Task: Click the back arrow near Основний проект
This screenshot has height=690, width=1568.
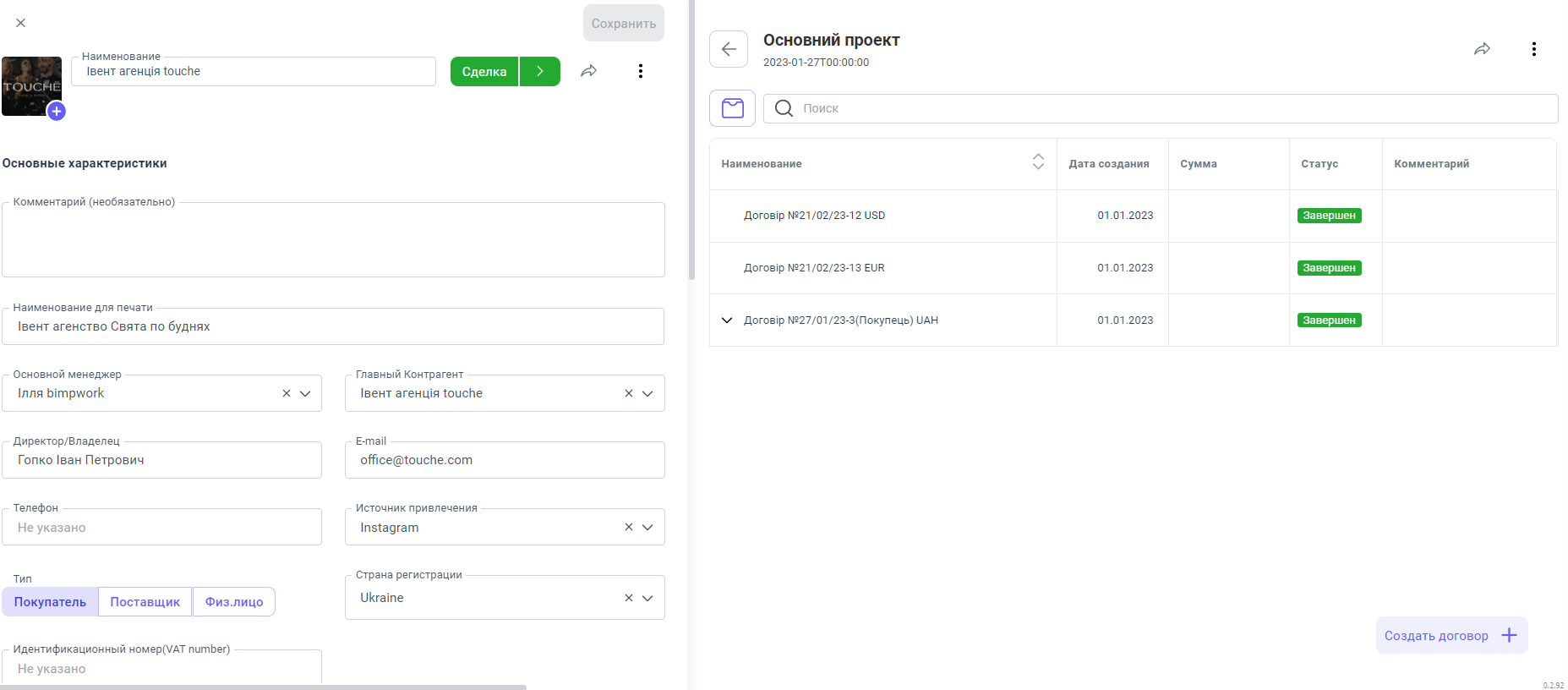Action: (x=729, y=49)
